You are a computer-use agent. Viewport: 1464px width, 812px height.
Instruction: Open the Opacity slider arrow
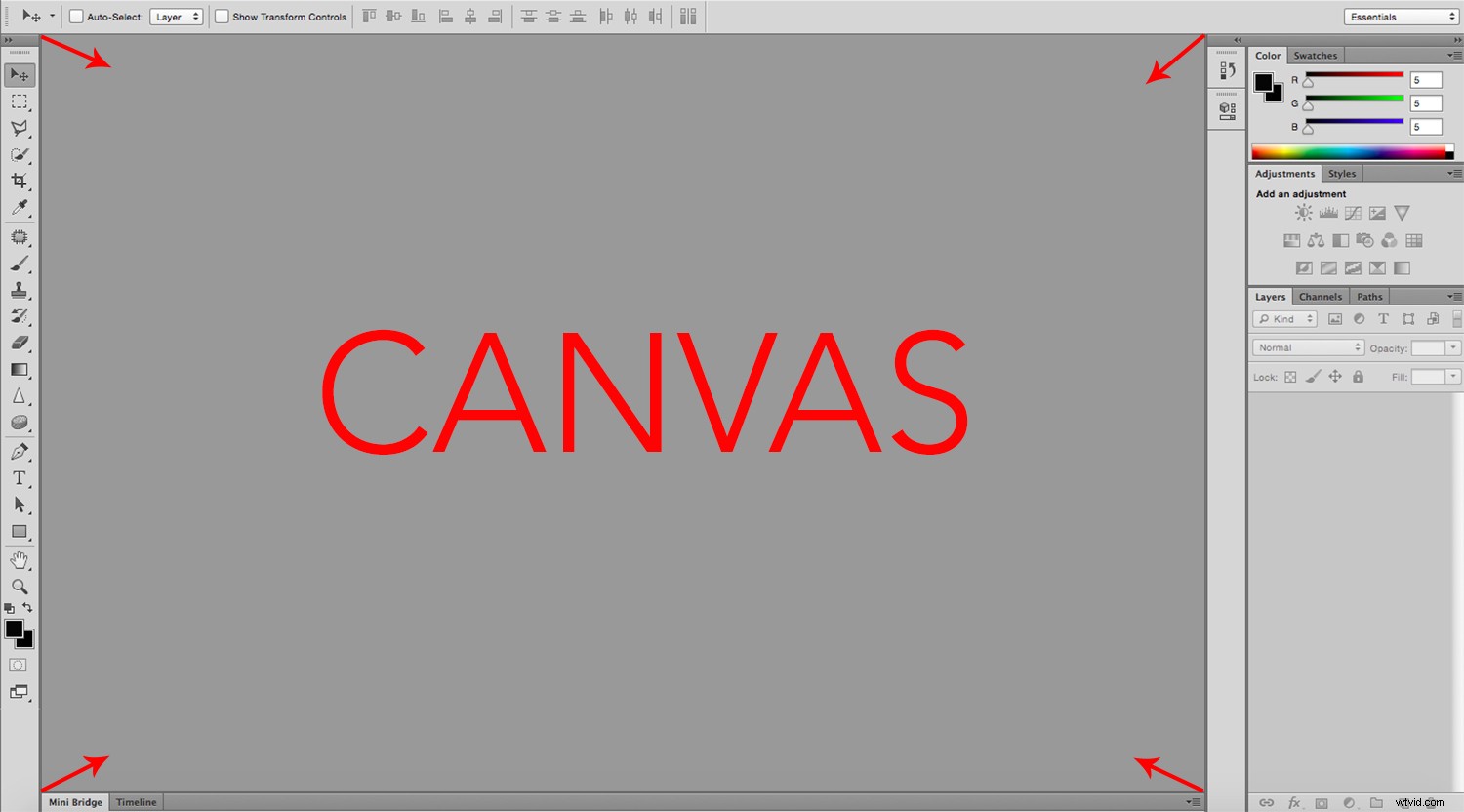pyautogui.click(x=1453, y=347)
